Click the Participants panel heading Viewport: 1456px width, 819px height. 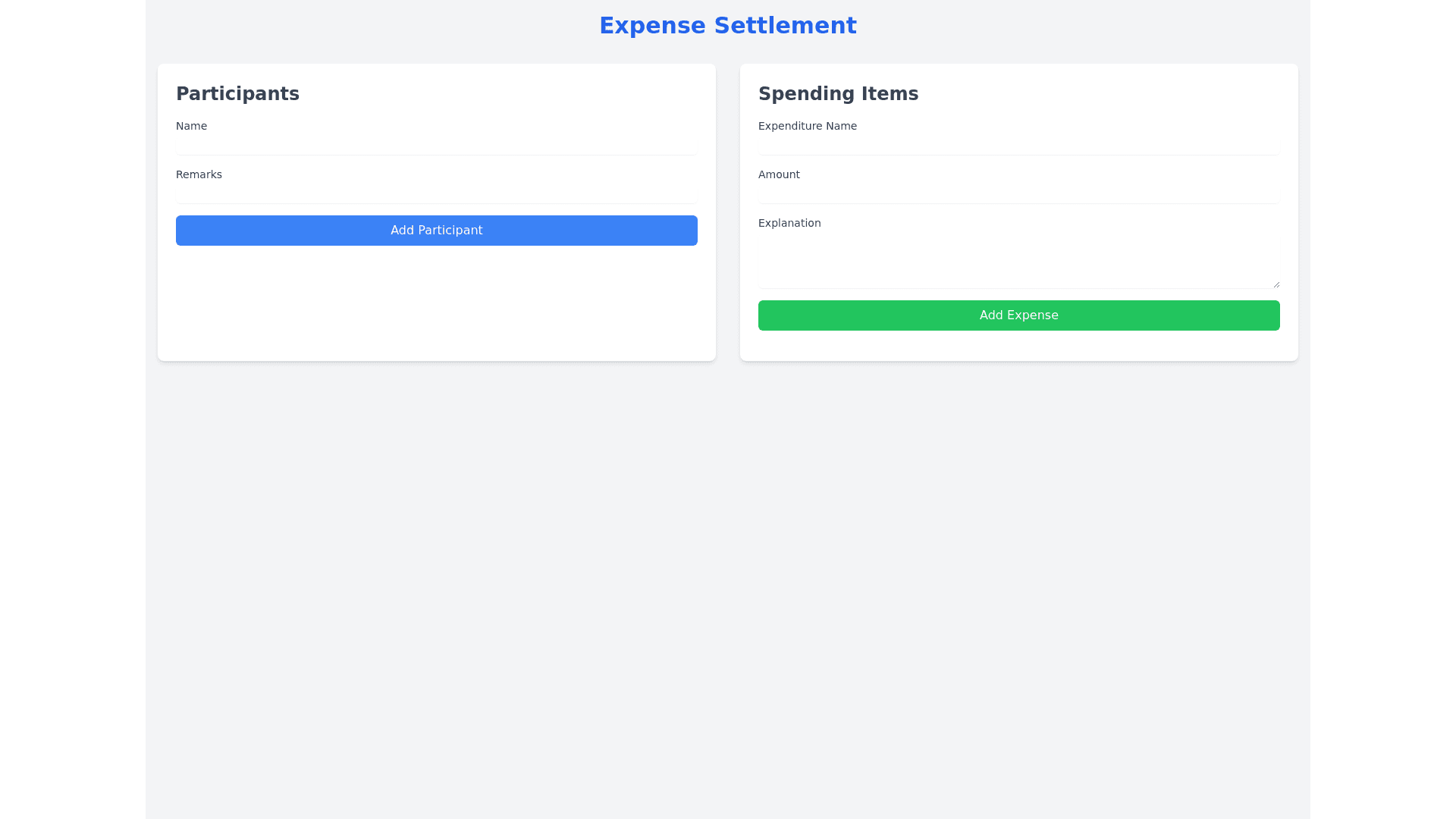[x=237, y=94]
